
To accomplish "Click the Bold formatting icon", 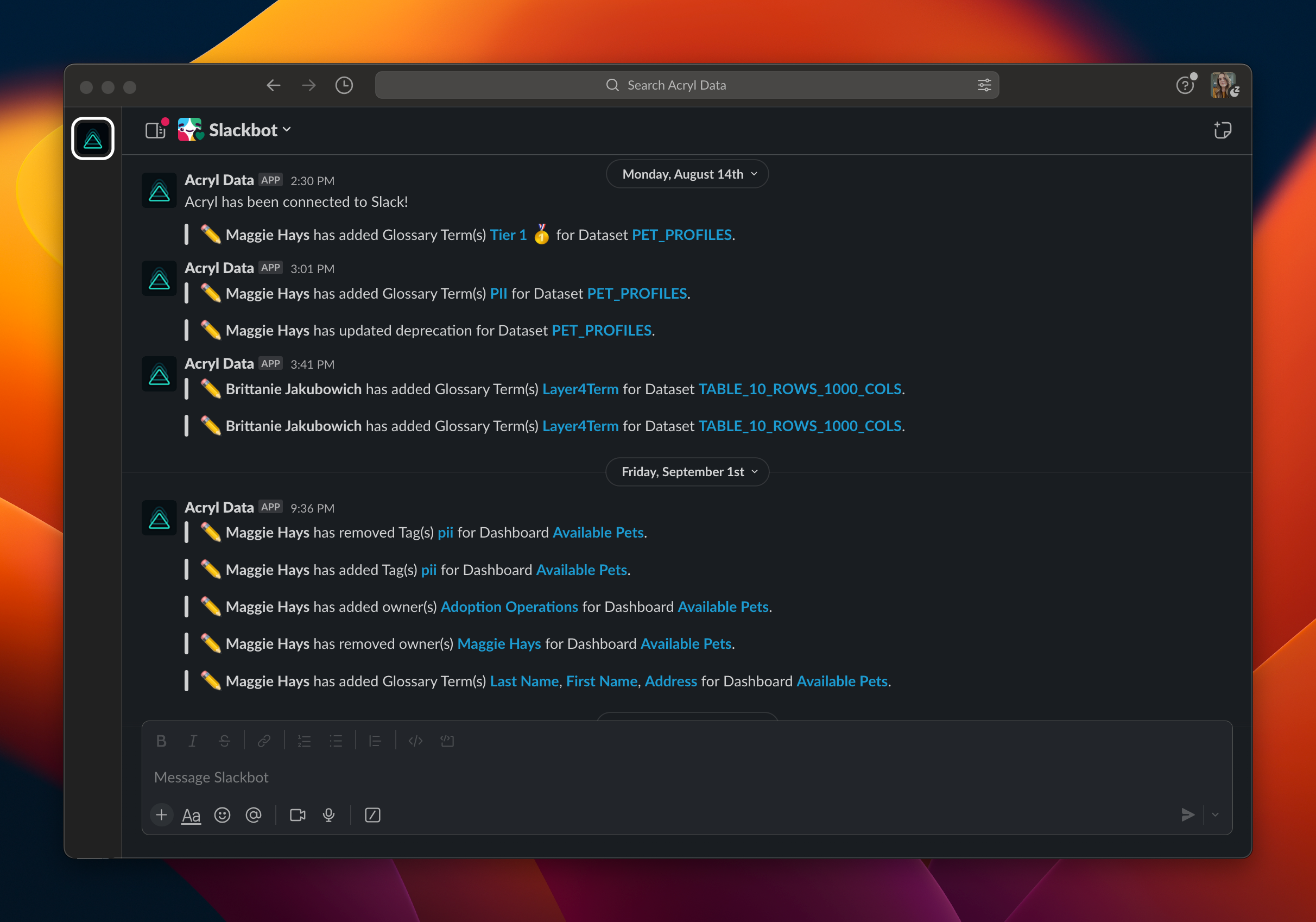I will pos(161,741).
